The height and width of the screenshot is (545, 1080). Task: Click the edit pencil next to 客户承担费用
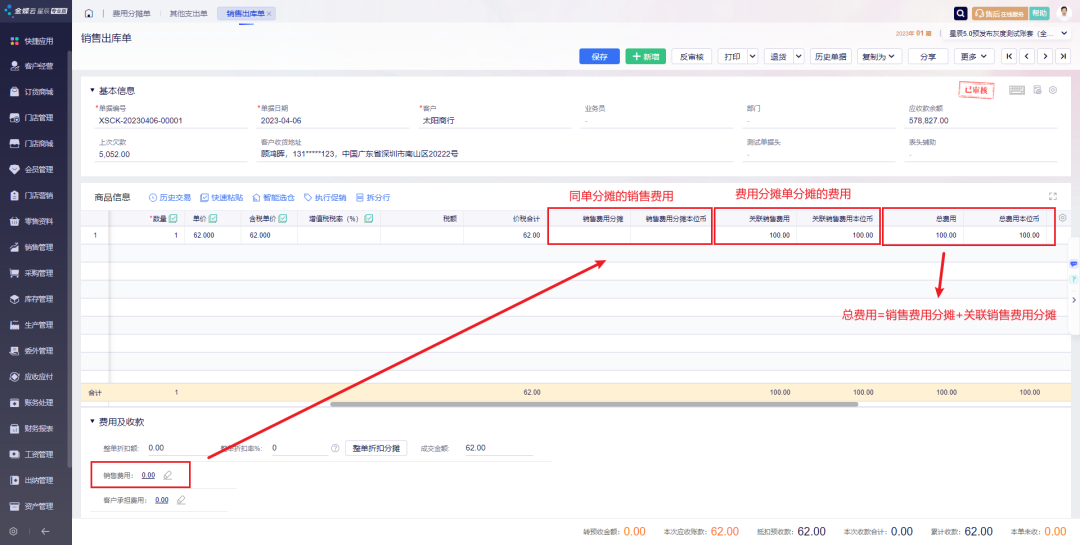click(181, 500)
